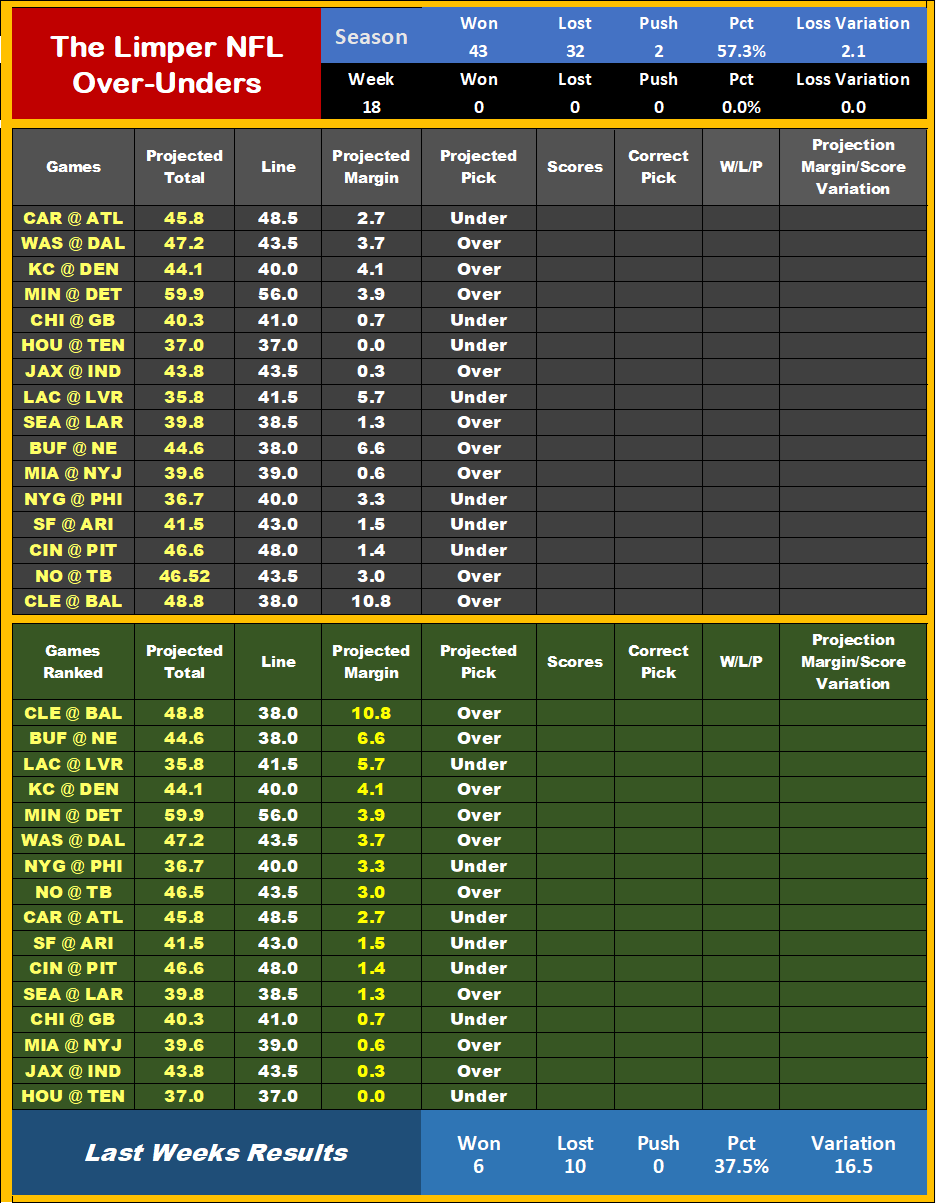Select last week's Lost count of 10
Image resolution: width=936 pixels, height=1204 pixels.
(574, 1166)
